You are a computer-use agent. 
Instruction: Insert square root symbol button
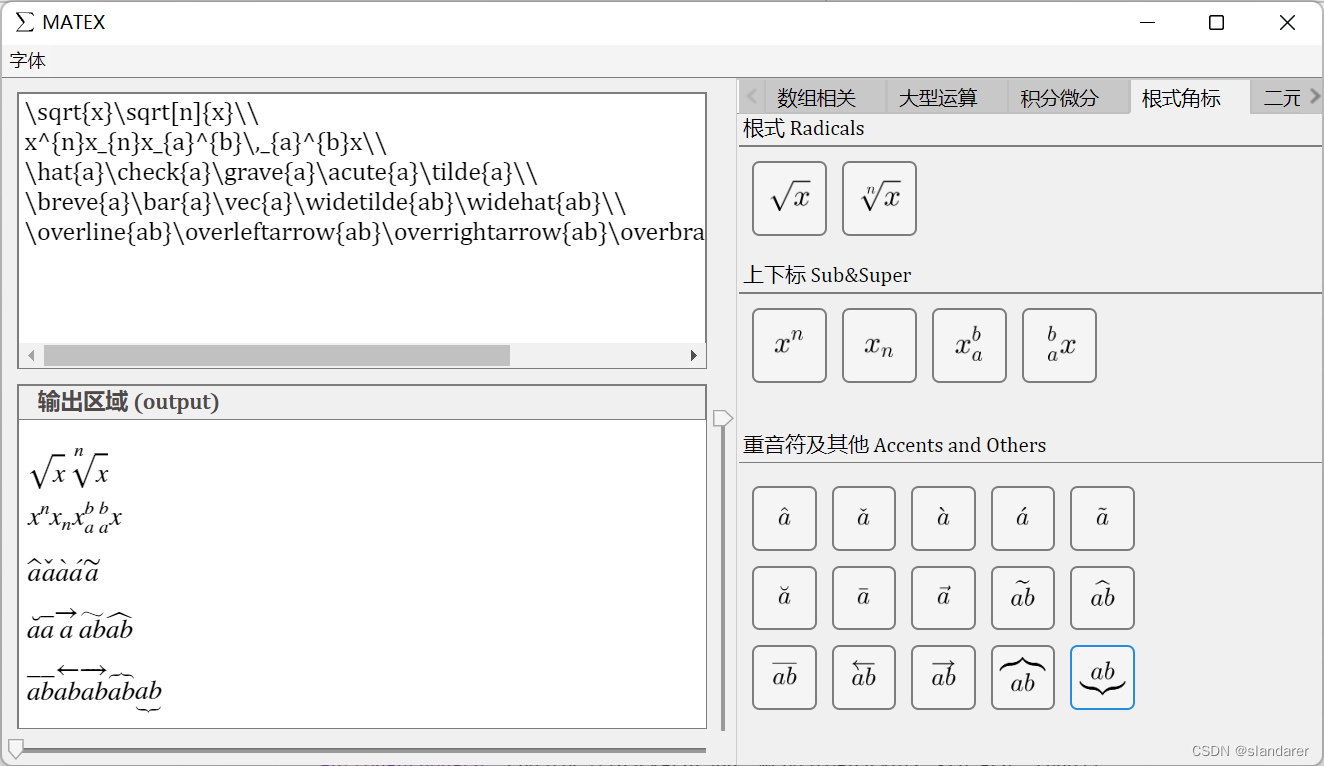pos(789,199)
